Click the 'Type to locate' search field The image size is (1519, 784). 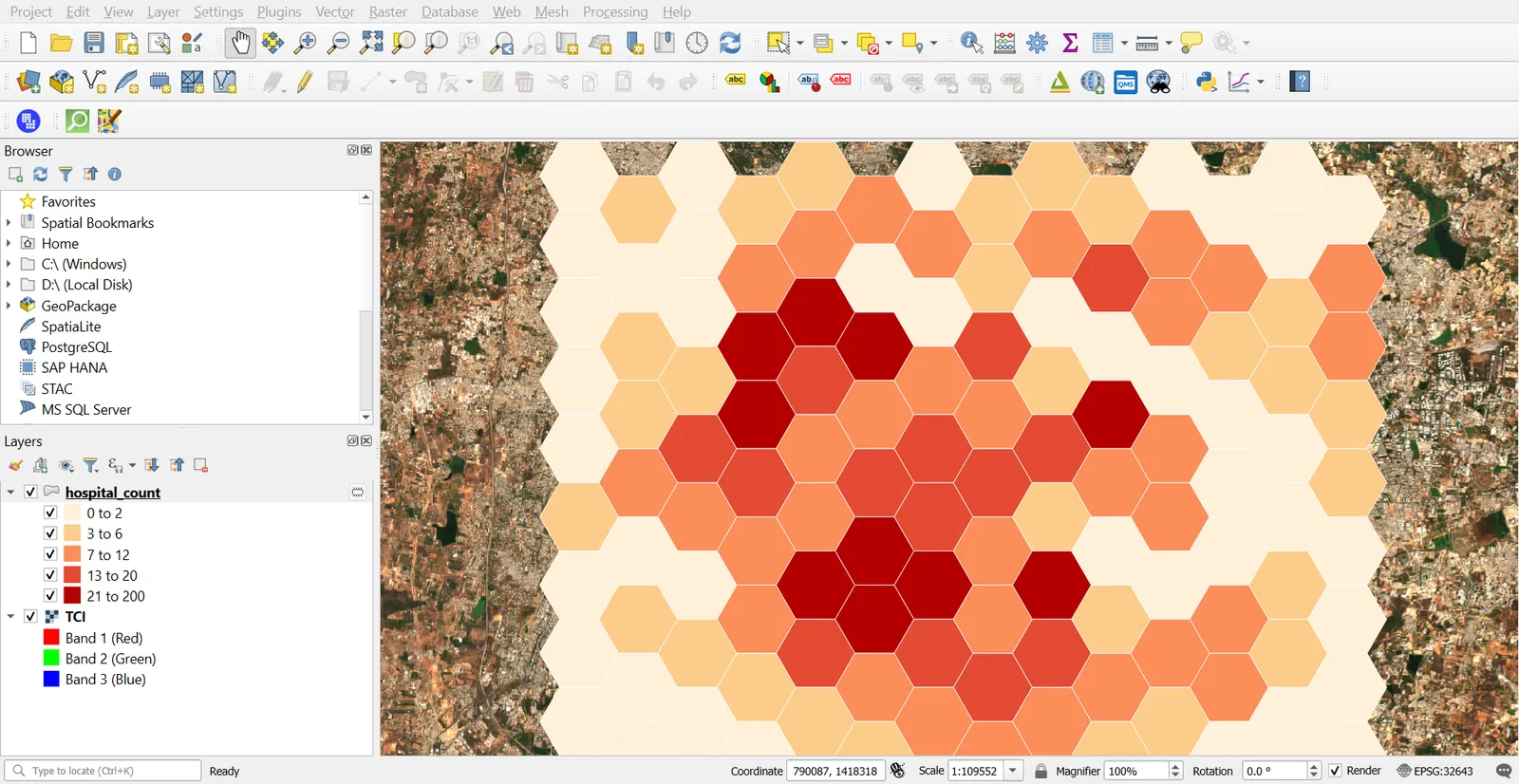click(x=103, y=771)
